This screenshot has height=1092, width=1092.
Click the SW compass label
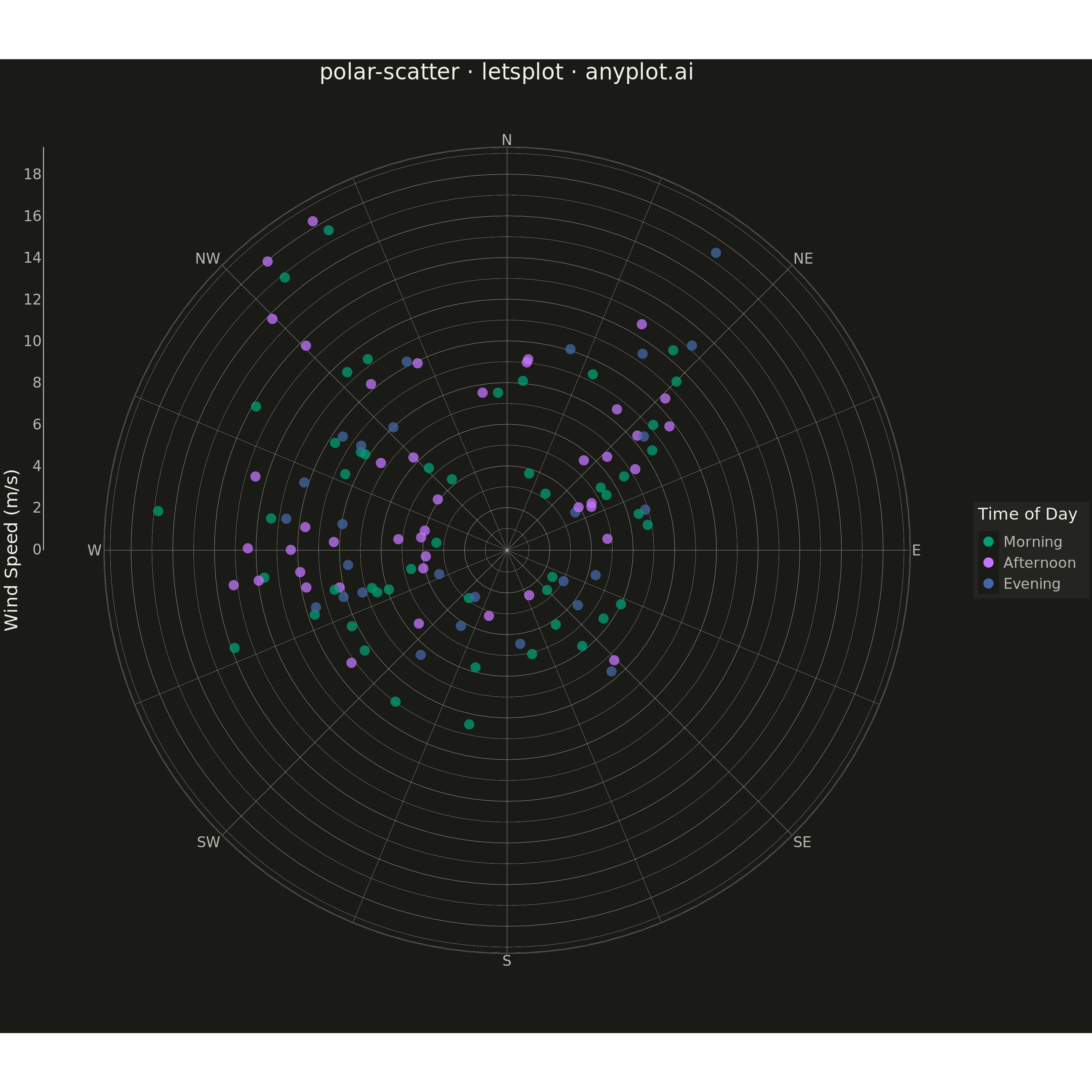(209, 842)
